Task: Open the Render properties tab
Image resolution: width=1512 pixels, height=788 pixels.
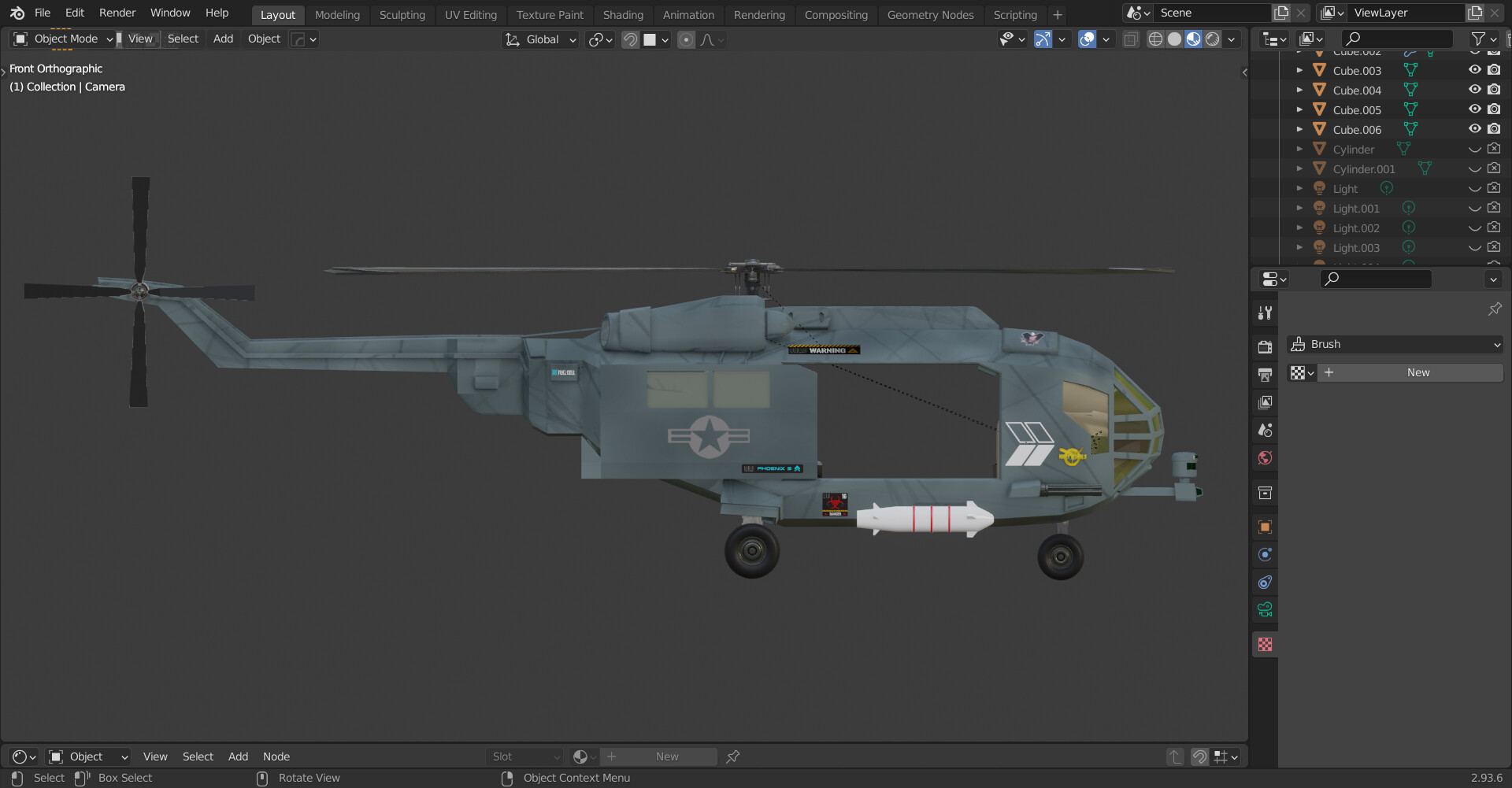Action: tap(1265, 347)
